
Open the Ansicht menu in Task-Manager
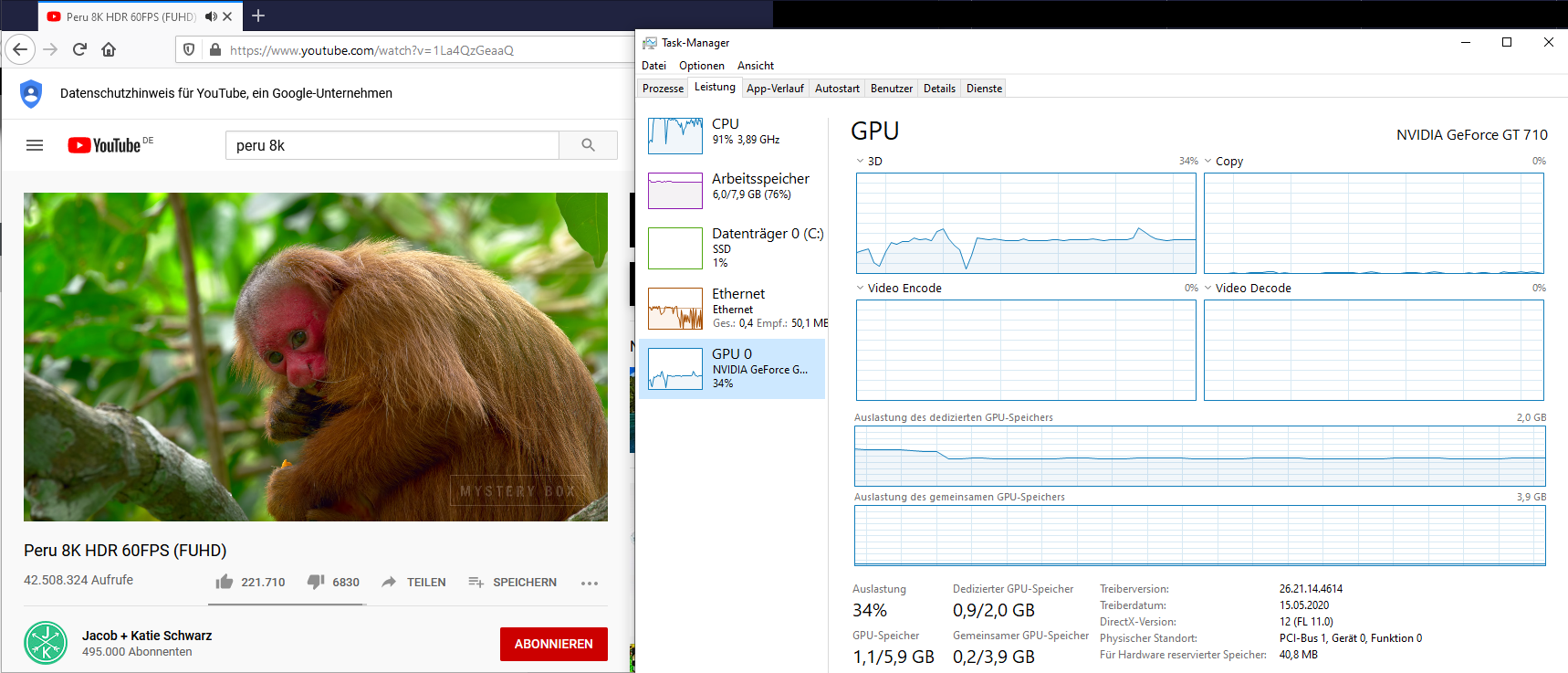coord(756,66)
